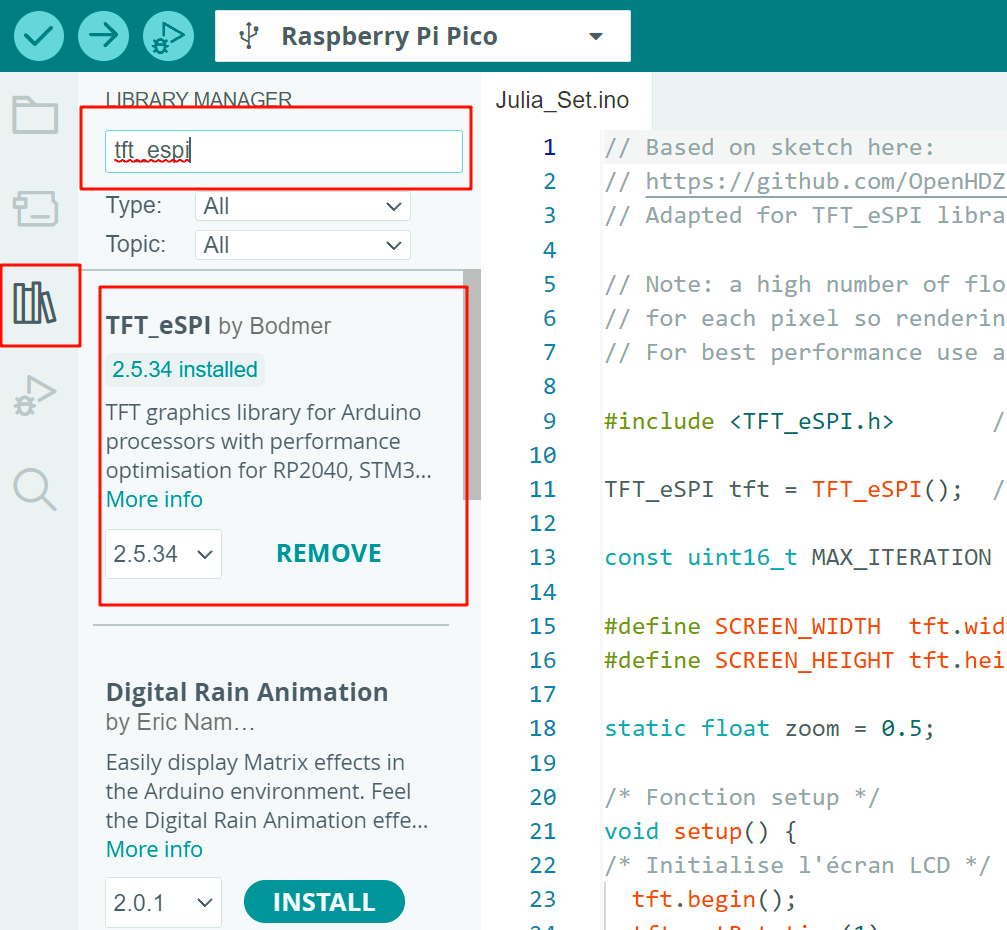Image resolution: width=1007 pixels, height=930 pixels.
Task: Open the Raspberry Pi Pico board dropdown
Action: coord(423,36)
